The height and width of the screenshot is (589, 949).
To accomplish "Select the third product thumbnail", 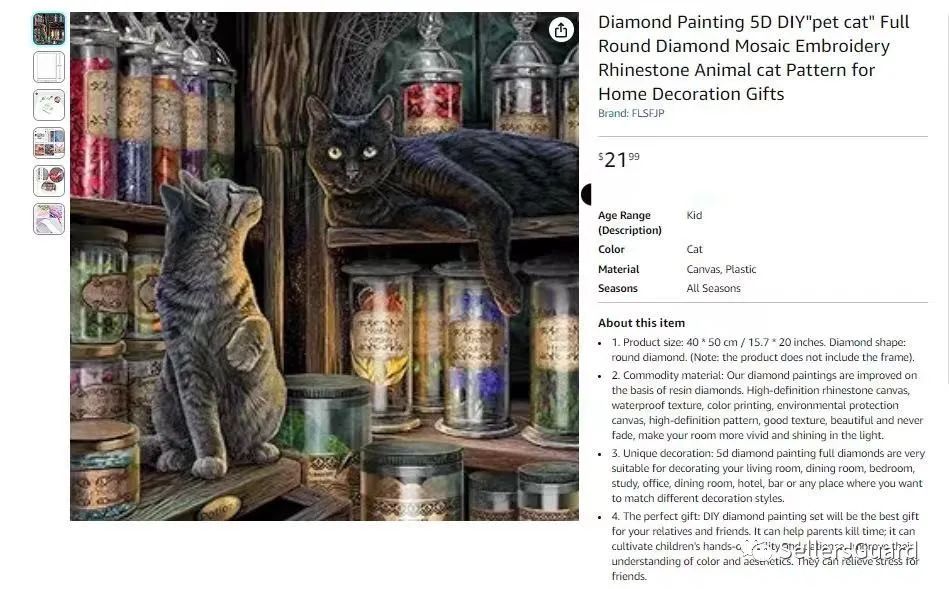I will (x=49, y=105).
